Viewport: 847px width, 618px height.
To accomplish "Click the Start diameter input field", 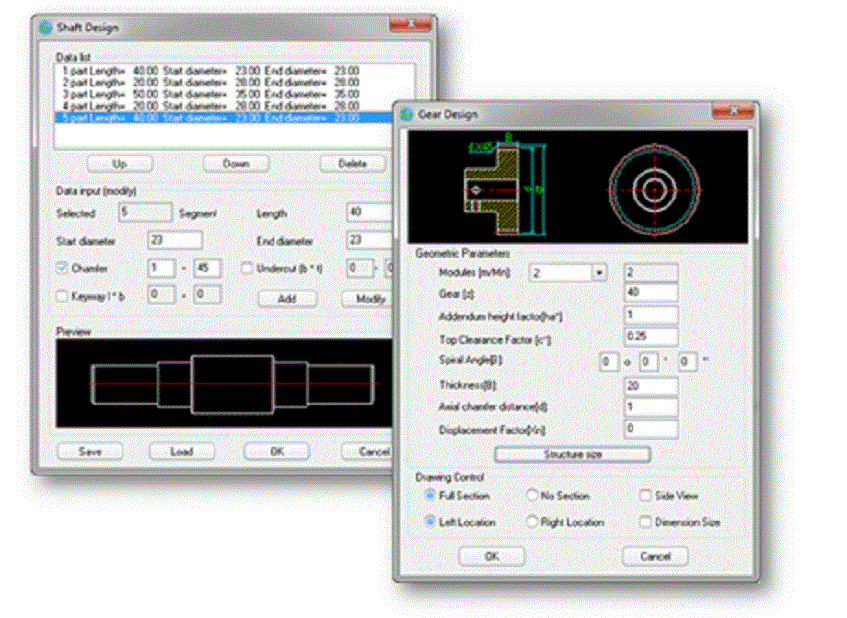I will [175, 240].
